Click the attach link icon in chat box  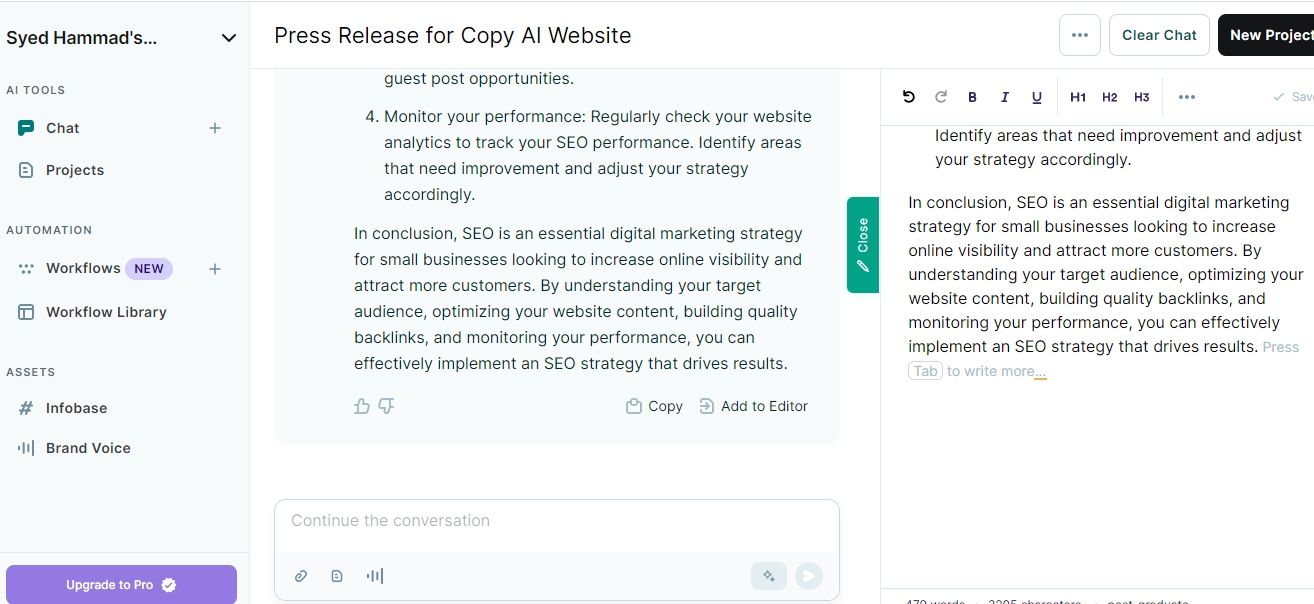coord(300,576)
